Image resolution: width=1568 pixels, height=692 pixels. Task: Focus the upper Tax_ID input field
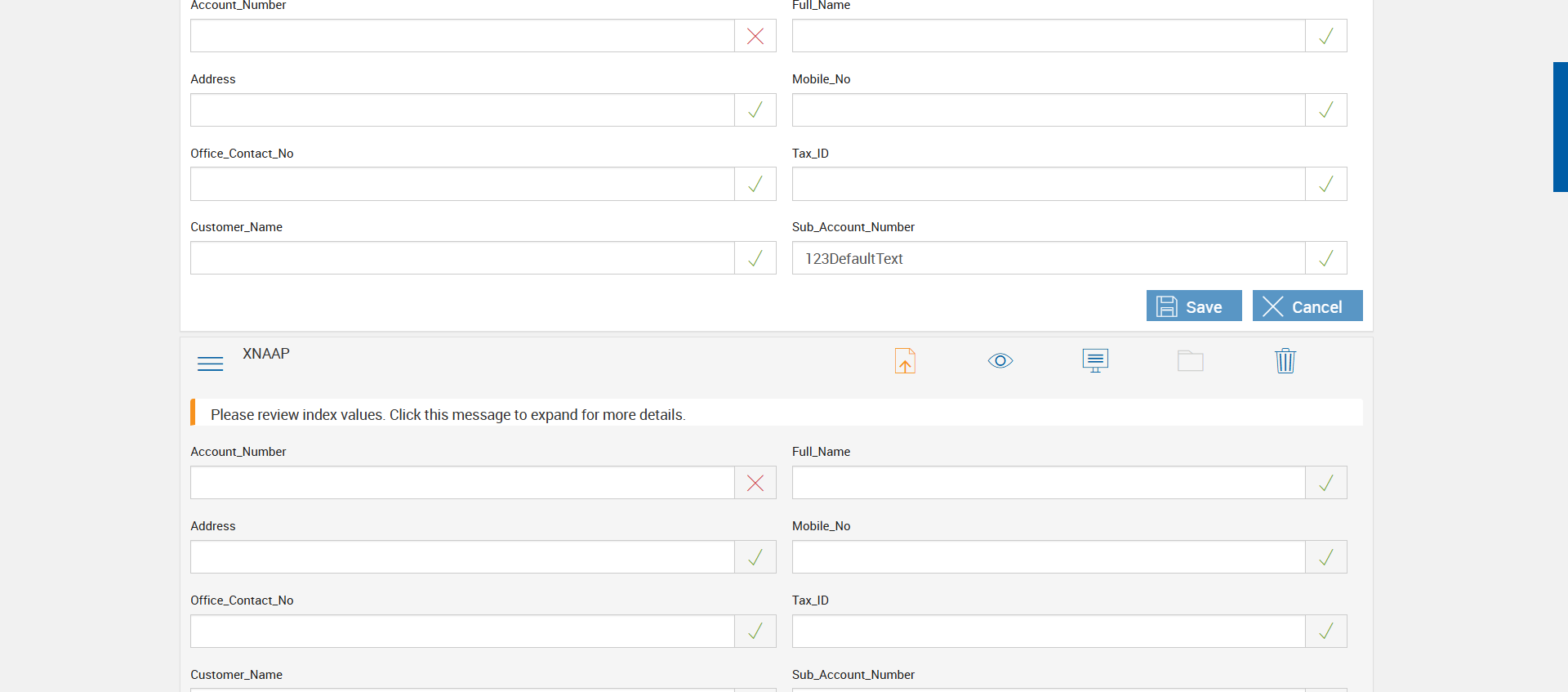coord(1049,184)
